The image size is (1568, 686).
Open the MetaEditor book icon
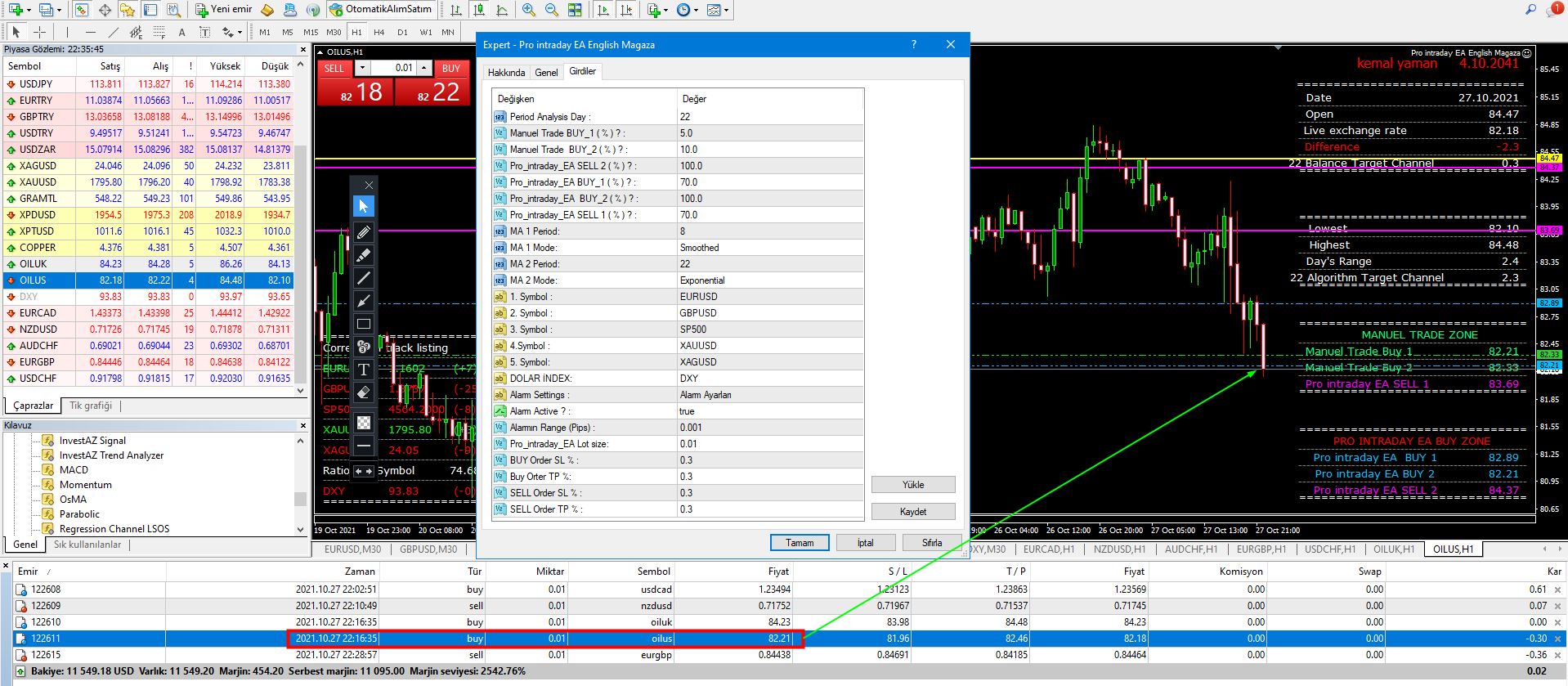pyautogui.click(x=267, y=10)
